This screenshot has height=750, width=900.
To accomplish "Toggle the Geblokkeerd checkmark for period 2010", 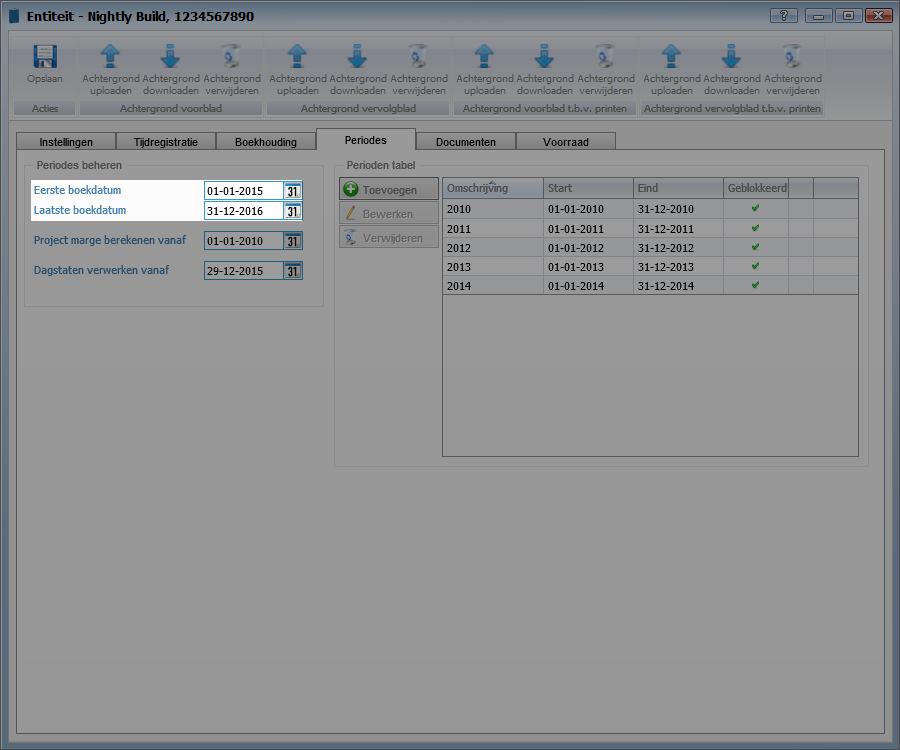I will pyautogui.click(x=755, y=209).
